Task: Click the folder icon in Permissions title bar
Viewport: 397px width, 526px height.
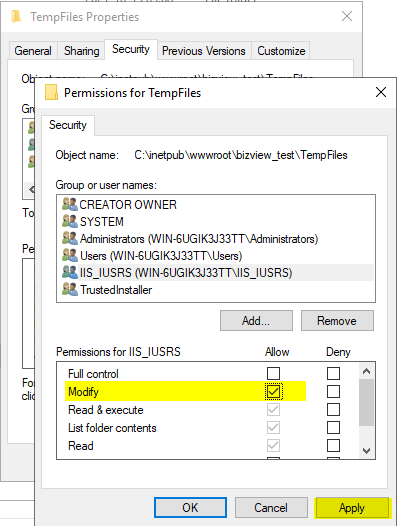Action: click(x=51, y=92)
